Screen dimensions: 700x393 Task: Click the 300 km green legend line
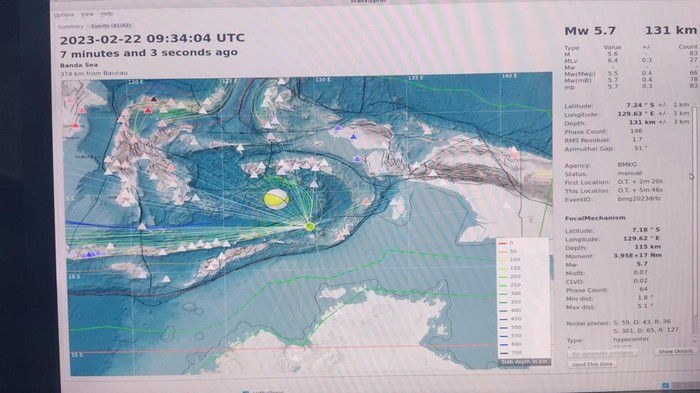[502, 293]
